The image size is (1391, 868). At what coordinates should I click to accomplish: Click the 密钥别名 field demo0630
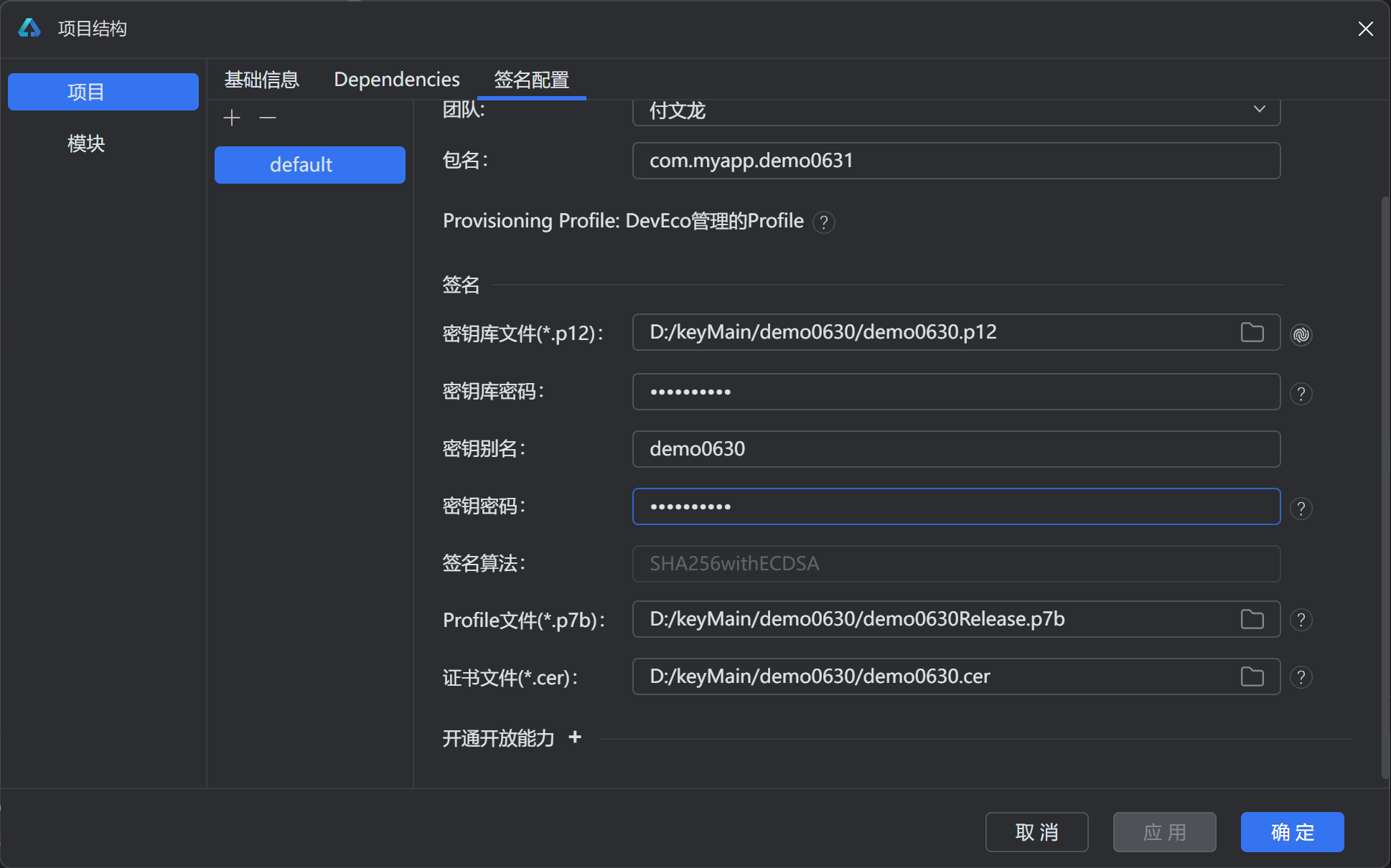pos(956,449)
